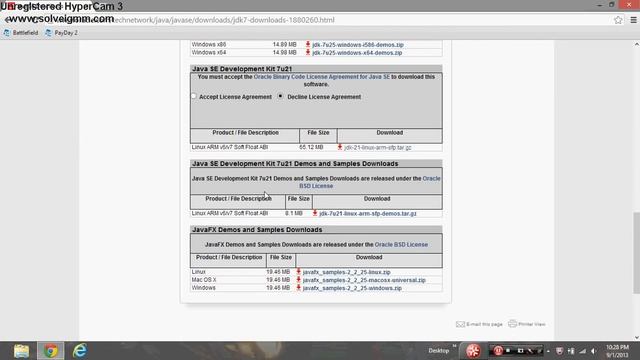
Task: Open the Desktop toolbar on taskbar
Action: 439,351
